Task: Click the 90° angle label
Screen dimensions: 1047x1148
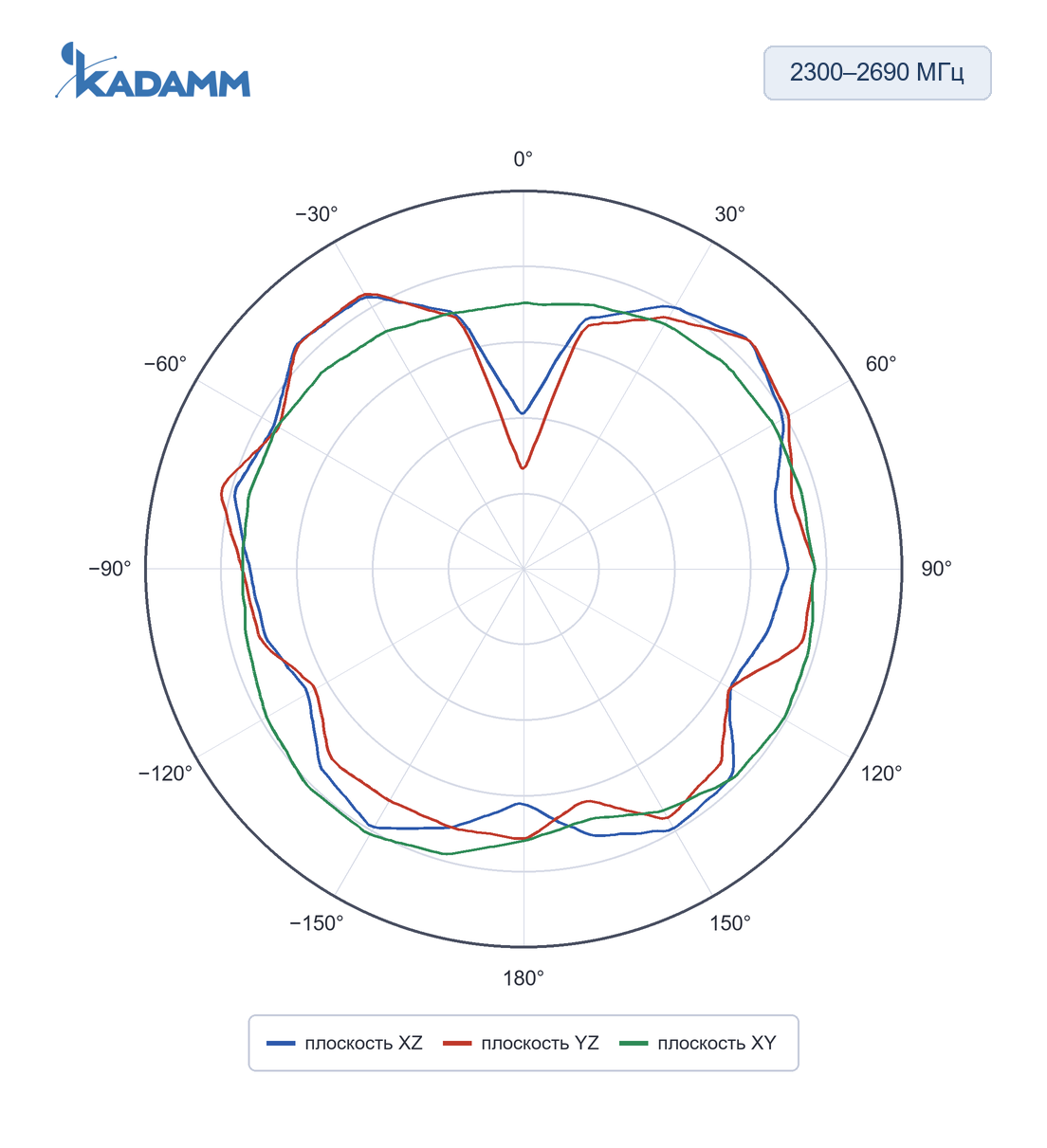Action: click(x=936, y=569)
